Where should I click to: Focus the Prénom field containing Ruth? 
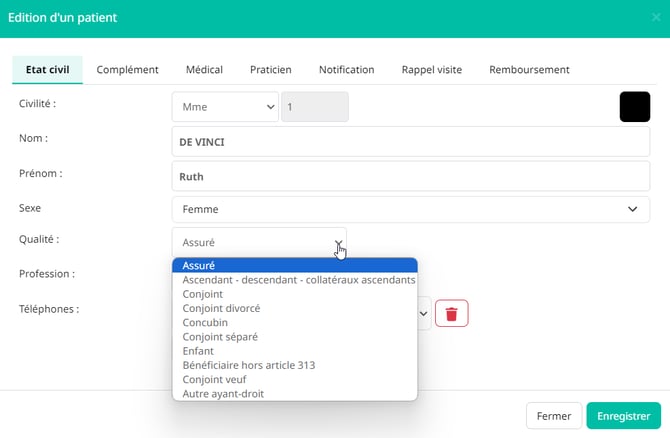410,176
